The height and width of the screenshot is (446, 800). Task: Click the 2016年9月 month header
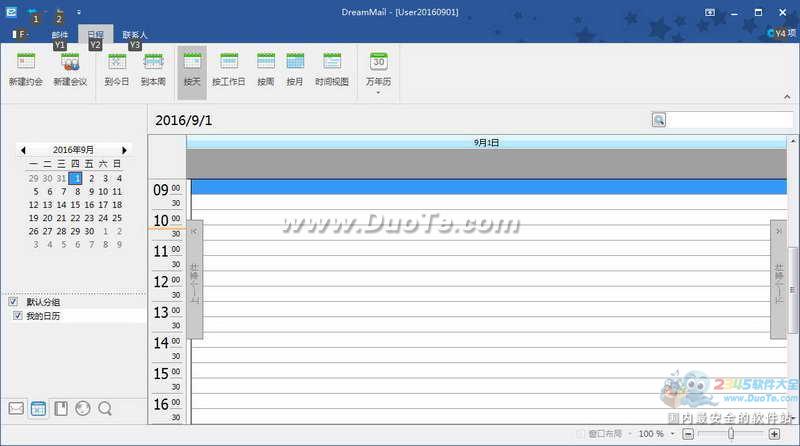coord(73,150)
